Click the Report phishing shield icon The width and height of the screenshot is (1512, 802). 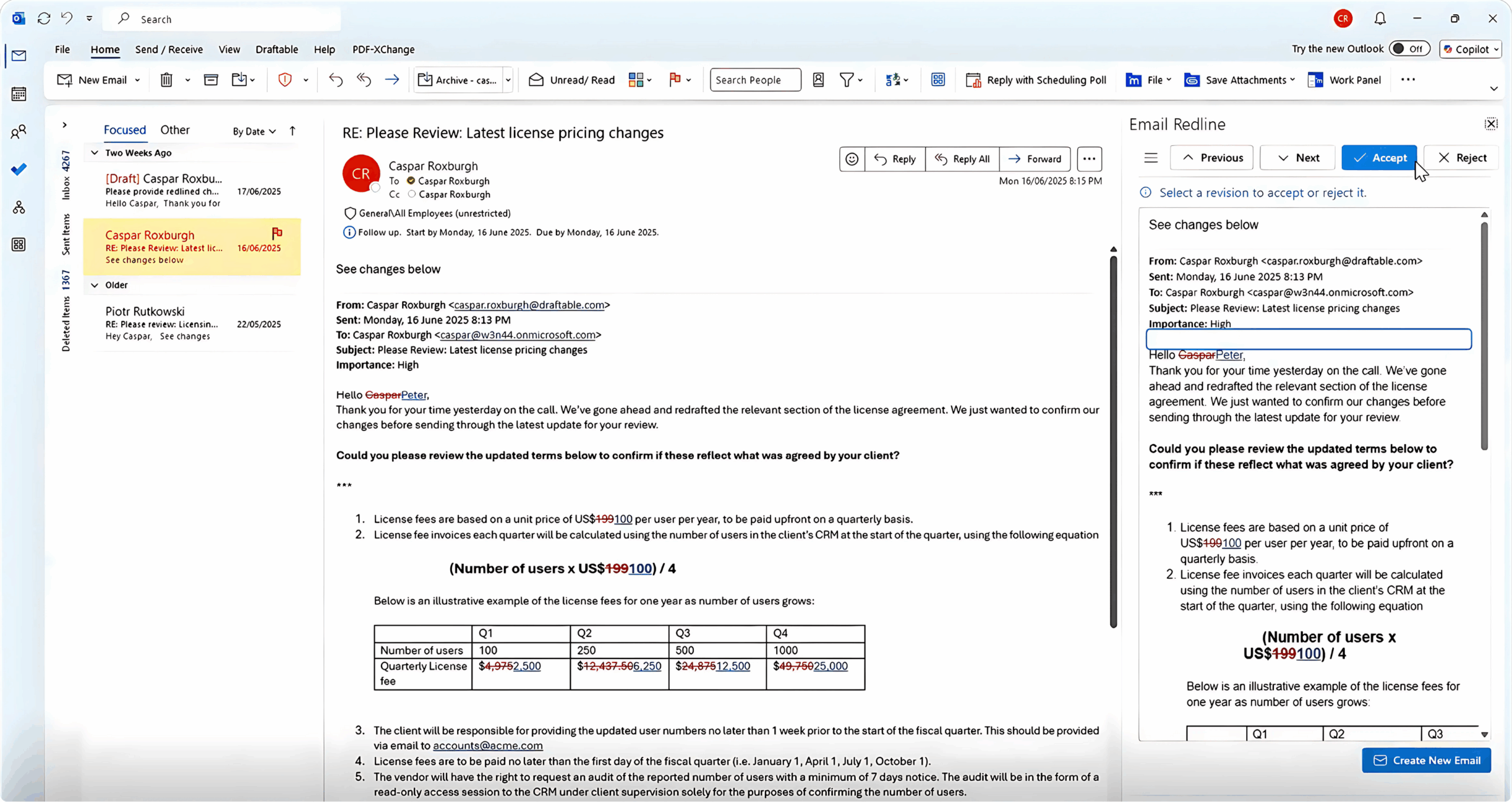[x=285, y=80]
